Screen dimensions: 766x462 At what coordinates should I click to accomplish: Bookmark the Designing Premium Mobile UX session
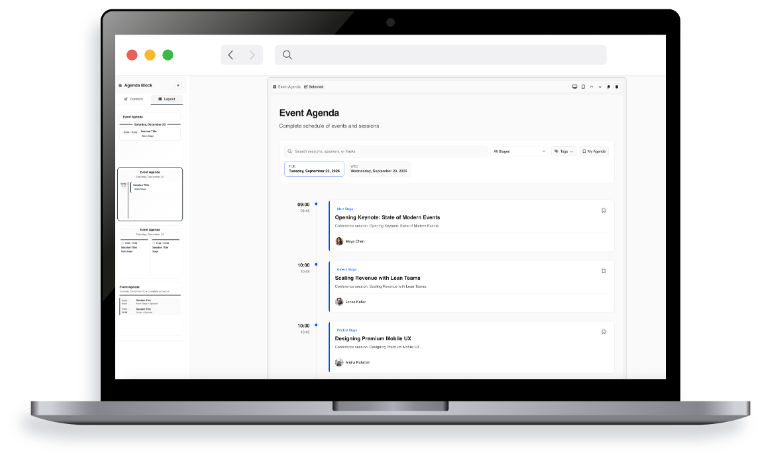[604, 332]
